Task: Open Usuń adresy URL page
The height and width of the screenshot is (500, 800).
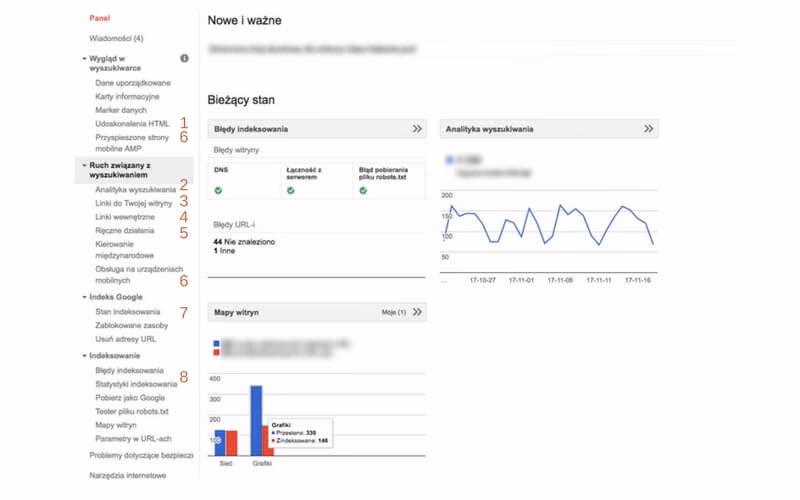Action: coord(126,339)
